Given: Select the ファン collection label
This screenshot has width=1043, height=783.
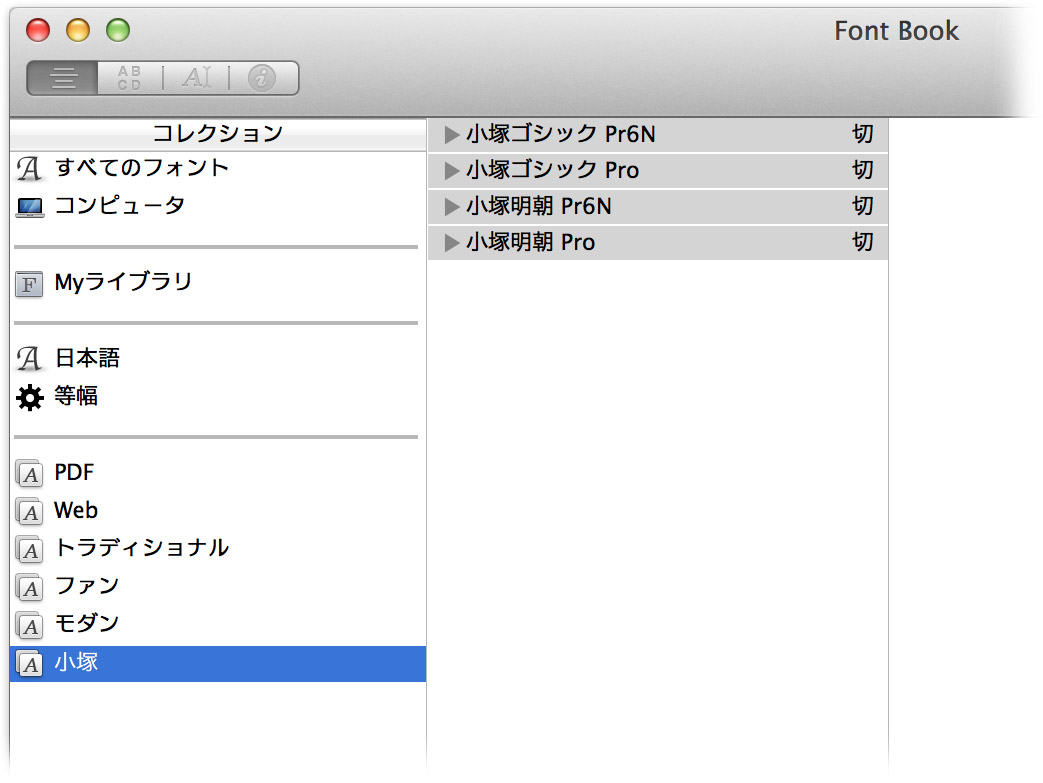Looking at the screenshot, I should (87, 586).
